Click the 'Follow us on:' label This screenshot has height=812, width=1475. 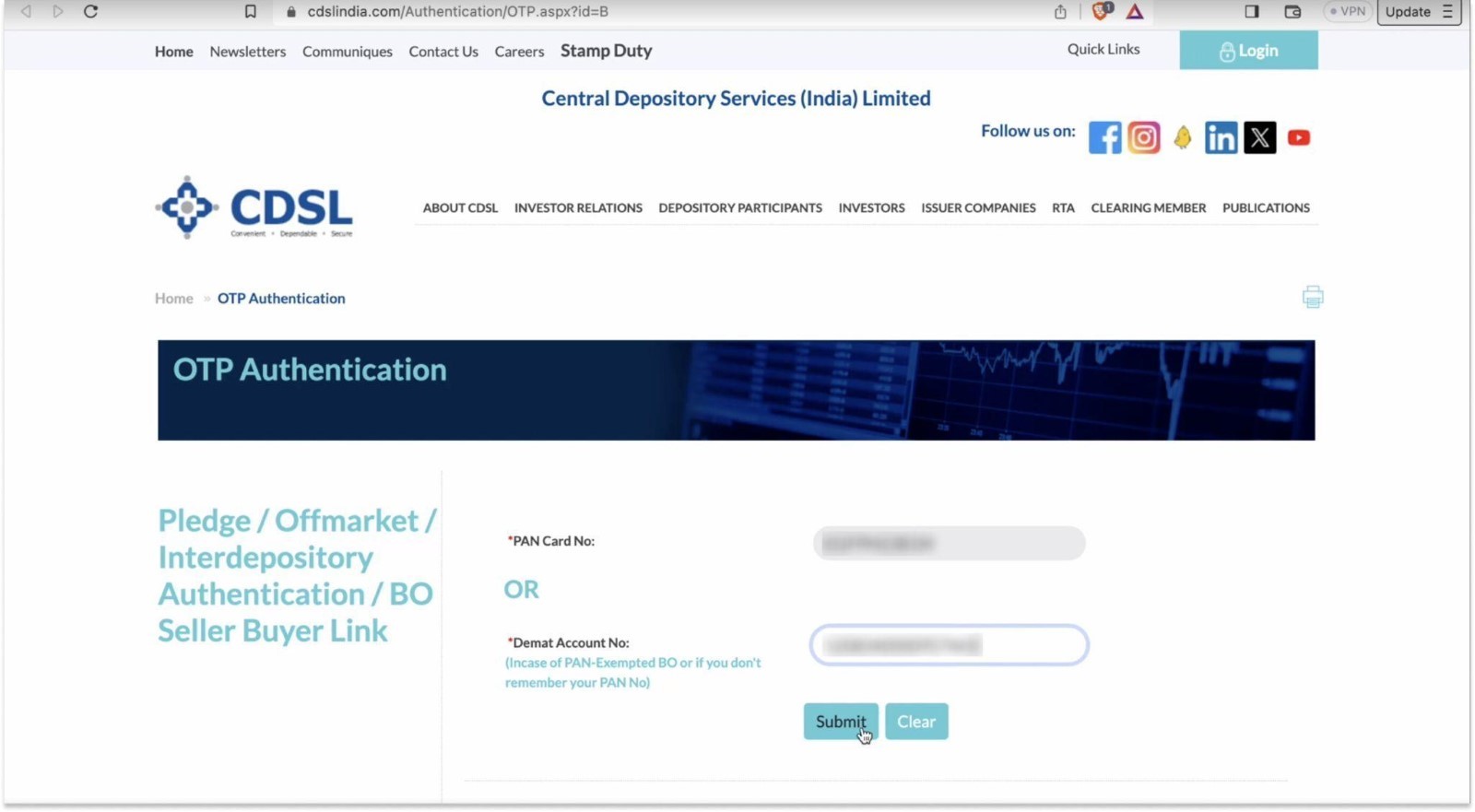1028,131
